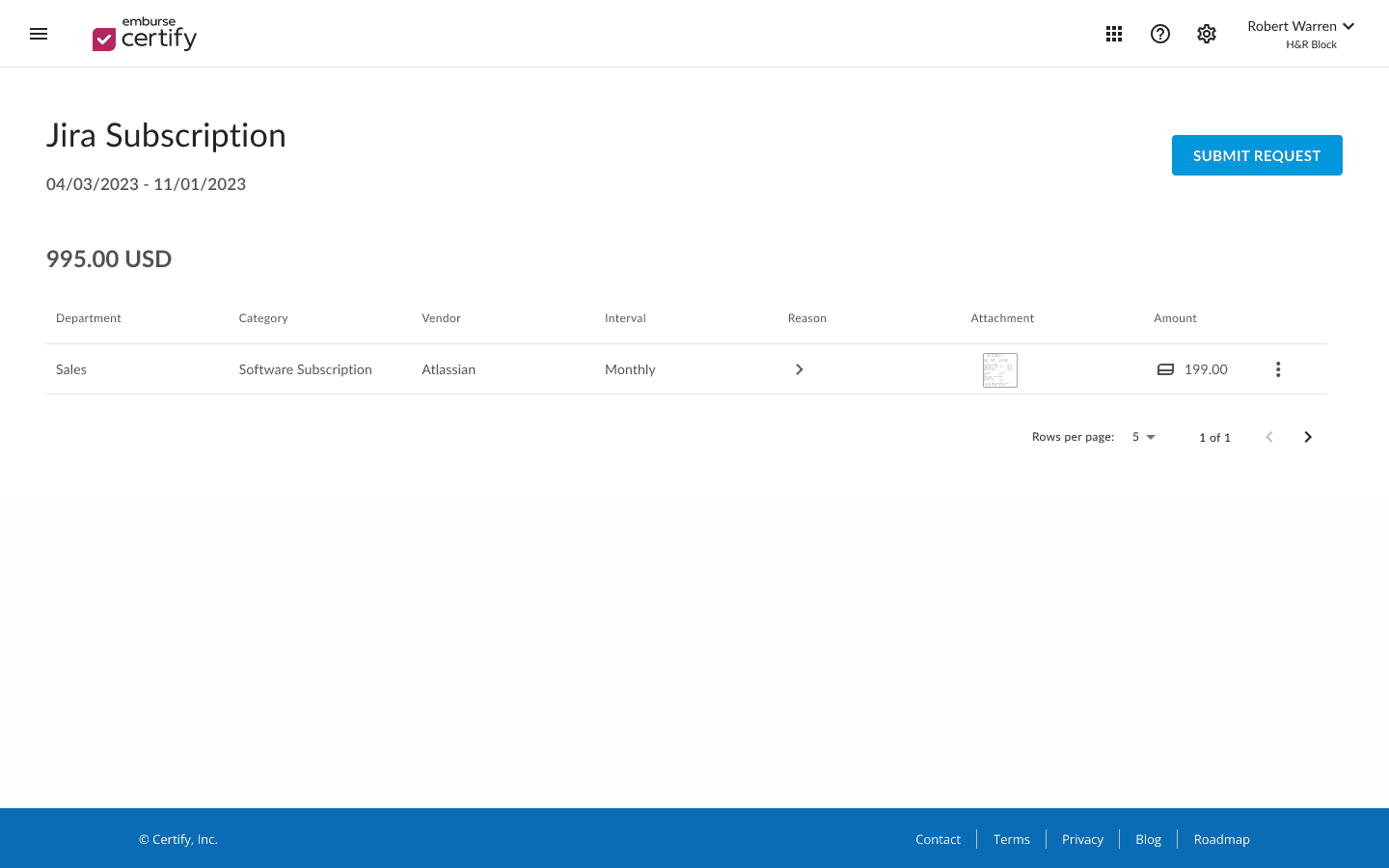The height and width of the screenshot is (868, 1389).
Task: Click the 199.00 amount value
Action: coord(1206,369)
